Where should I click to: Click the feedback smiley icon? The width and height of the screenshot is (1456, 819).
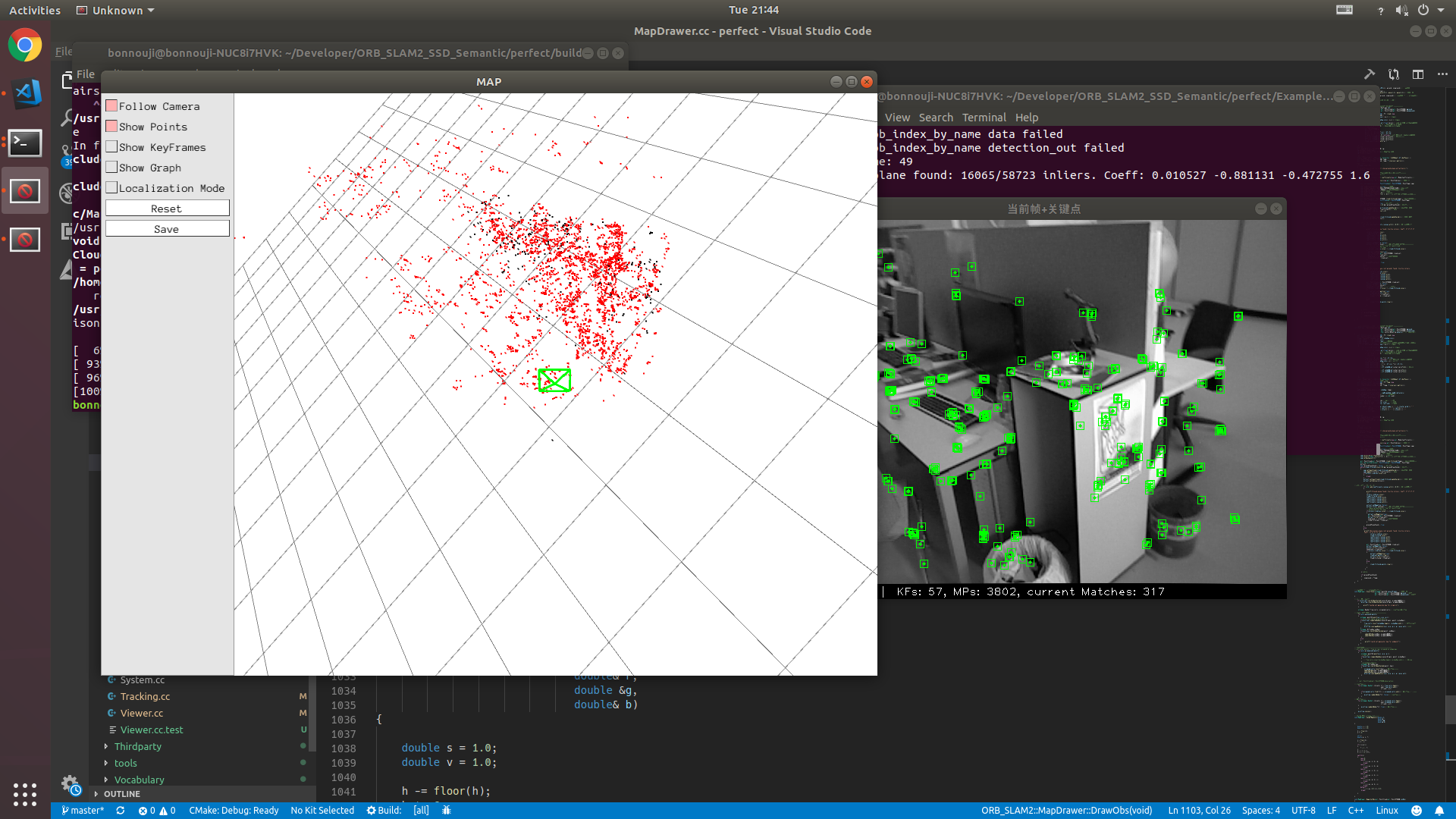[1416, 811]
